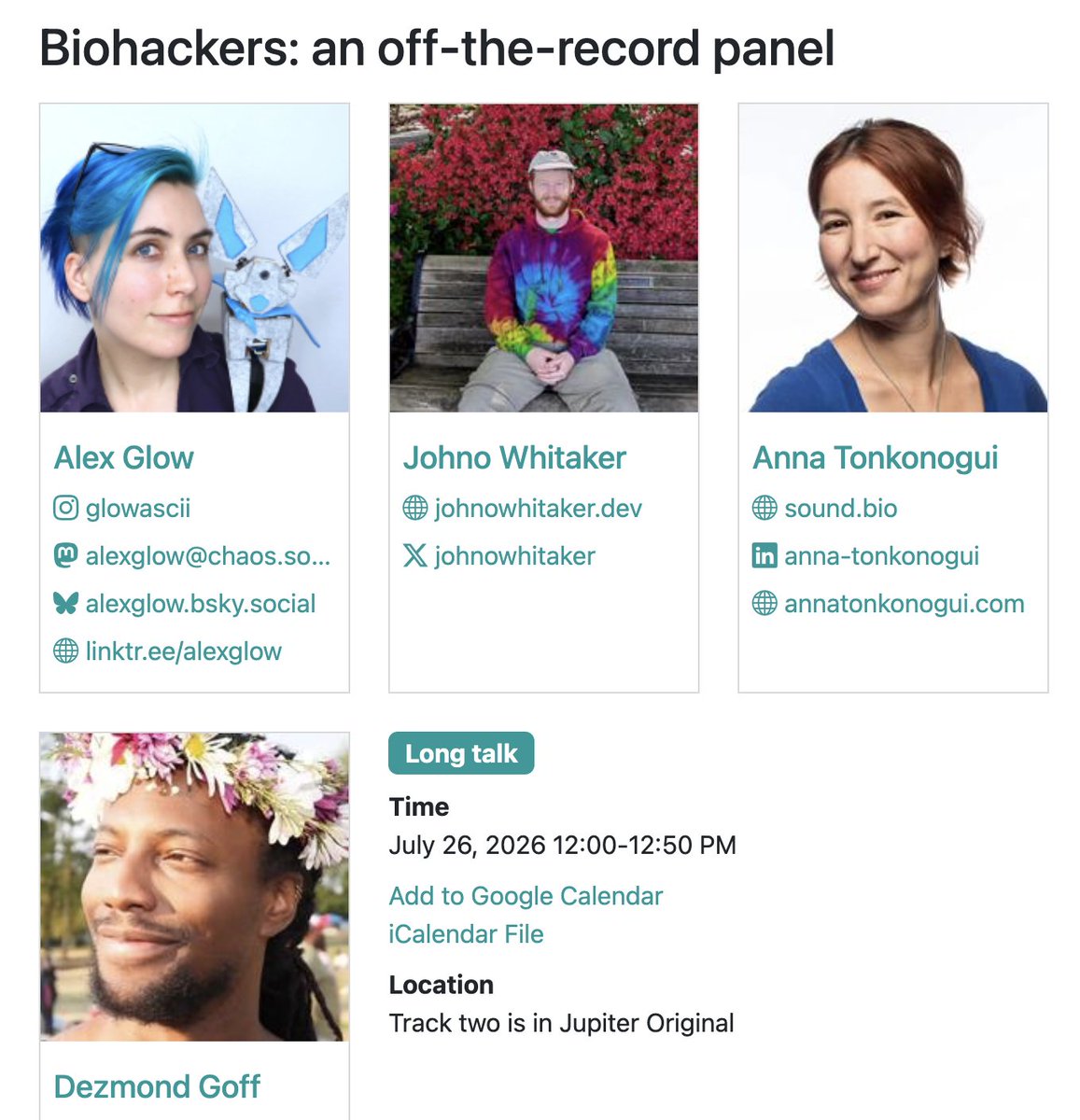Open Dezmond Goff's name link
The height and width of the screenshot is (1120, 1080).
click(157, 1087)
